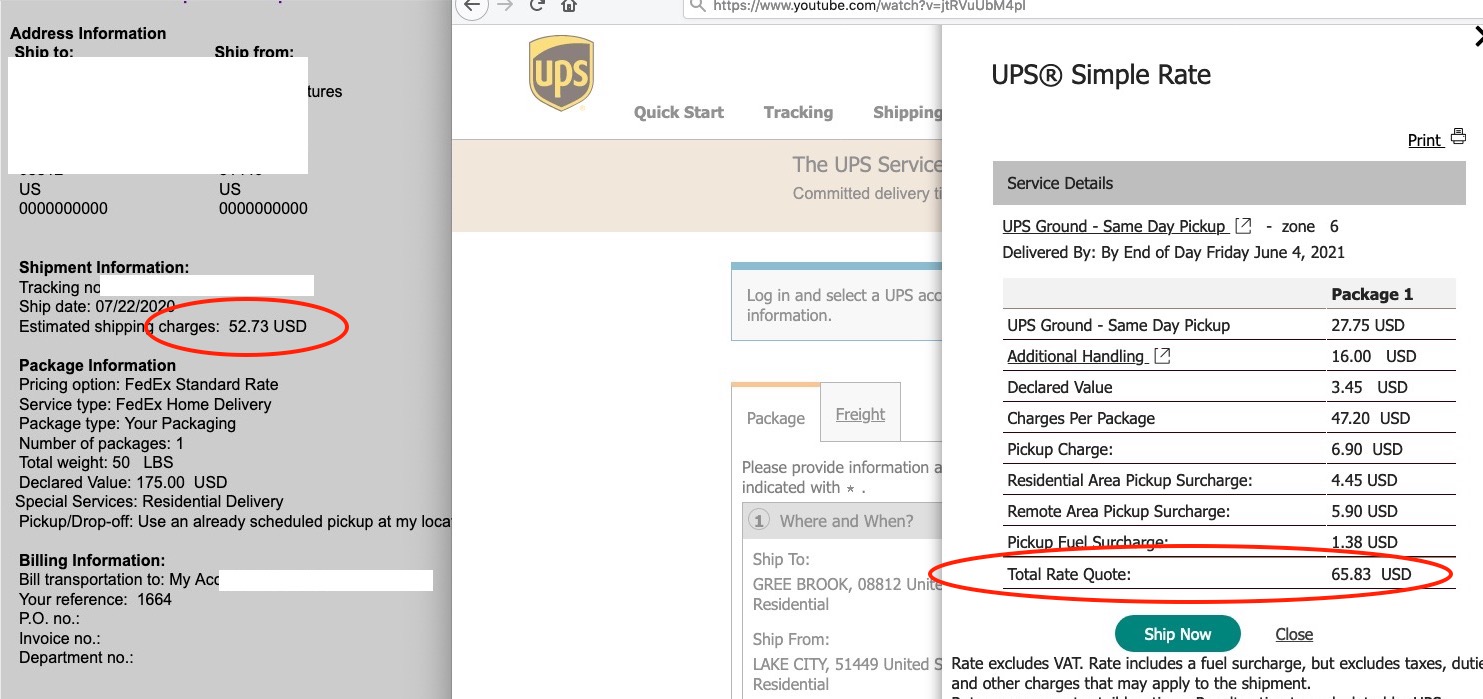Close the UPS Simple Rate panel
The width and height of the screenshot is (1483, 699).
[x=1478, y=38]
